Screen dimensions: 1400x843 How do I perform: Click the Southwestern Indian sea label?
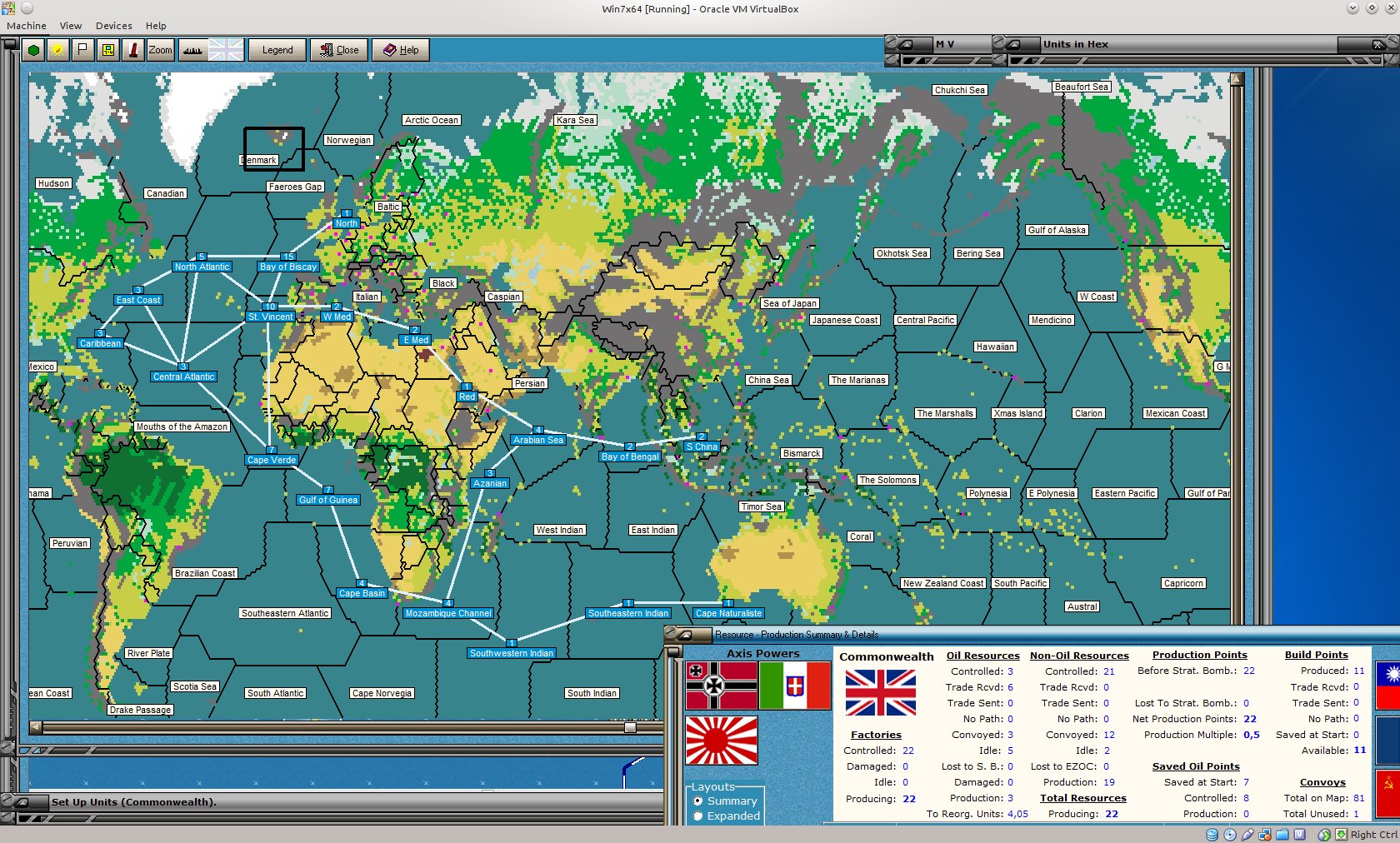pyautogui.click(x=512, y=653)
